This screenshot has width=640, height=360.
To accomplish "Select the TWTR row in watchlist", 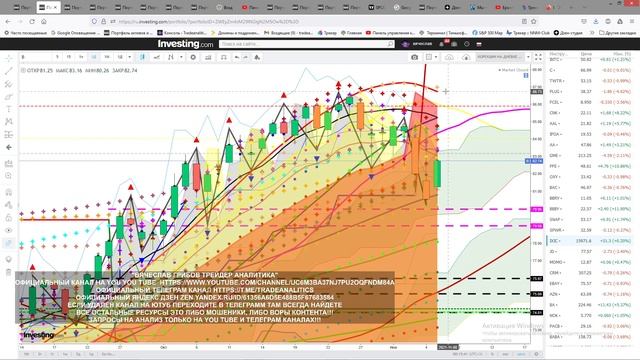I will [590, 80].
